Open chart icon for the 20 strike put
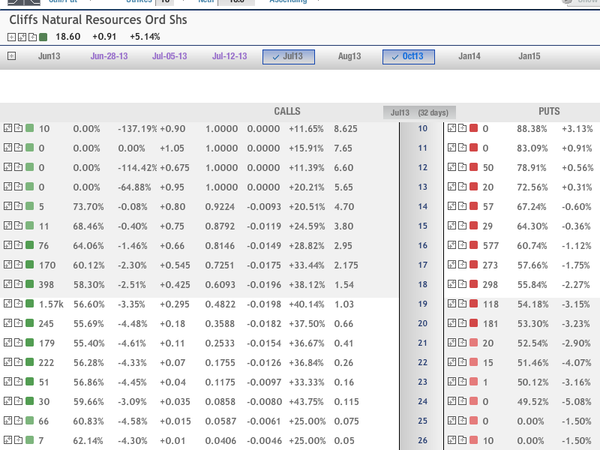 (x=452, y=323)
